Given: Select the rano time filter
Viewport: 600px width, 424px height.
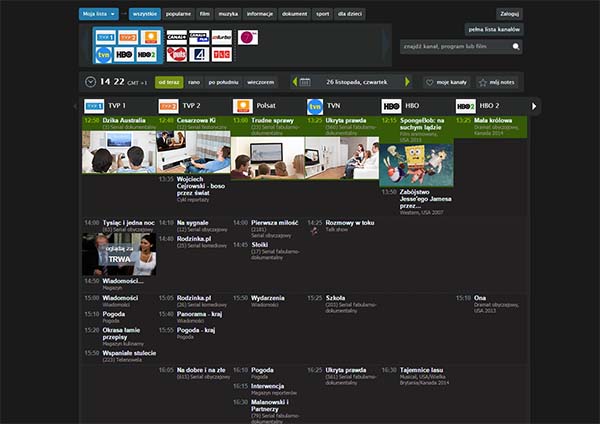Looking at the screenshot, I should click(194, 82).
